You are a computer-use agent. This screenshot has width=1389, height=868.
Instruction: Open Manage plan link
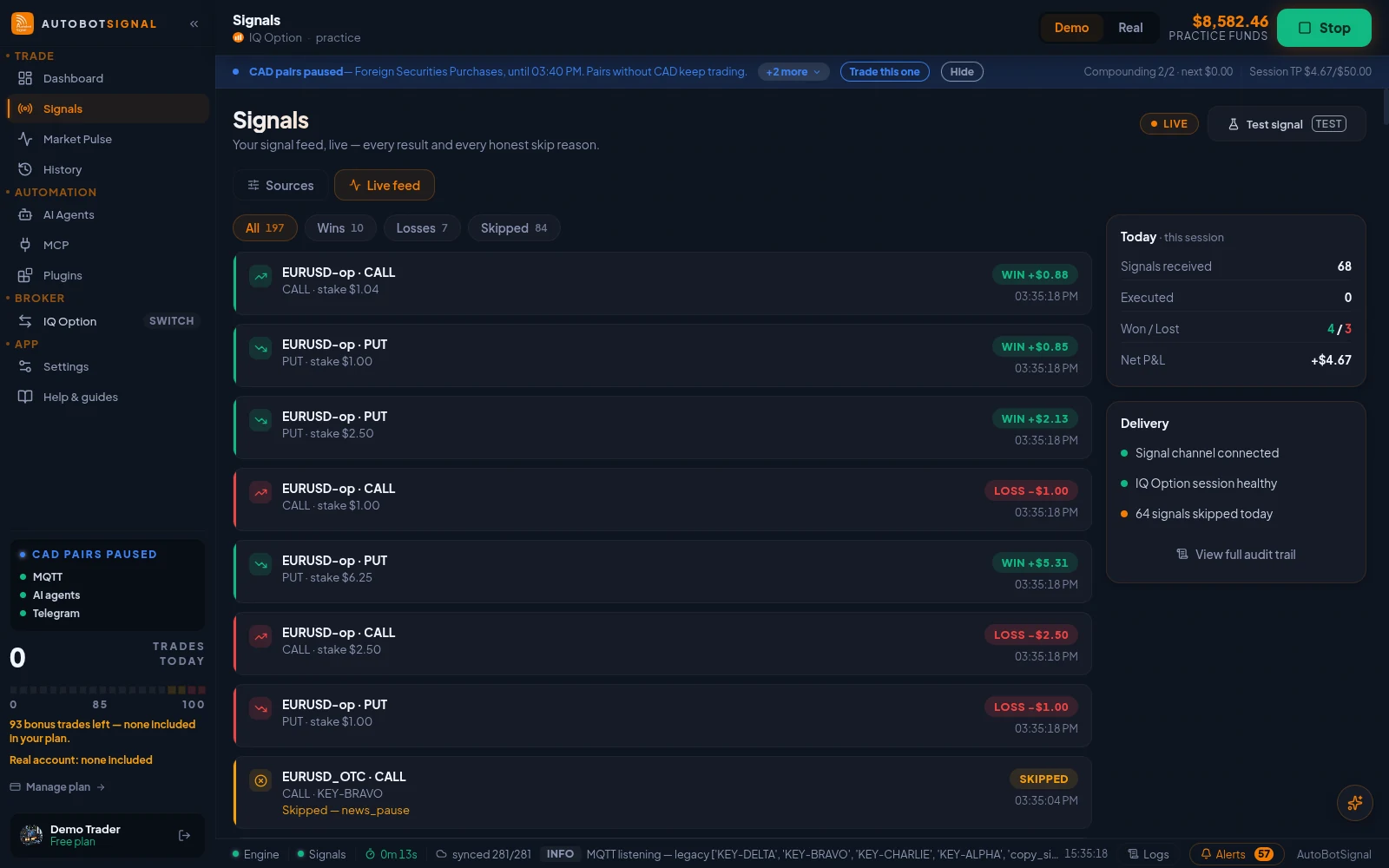[x=57, y=787]
